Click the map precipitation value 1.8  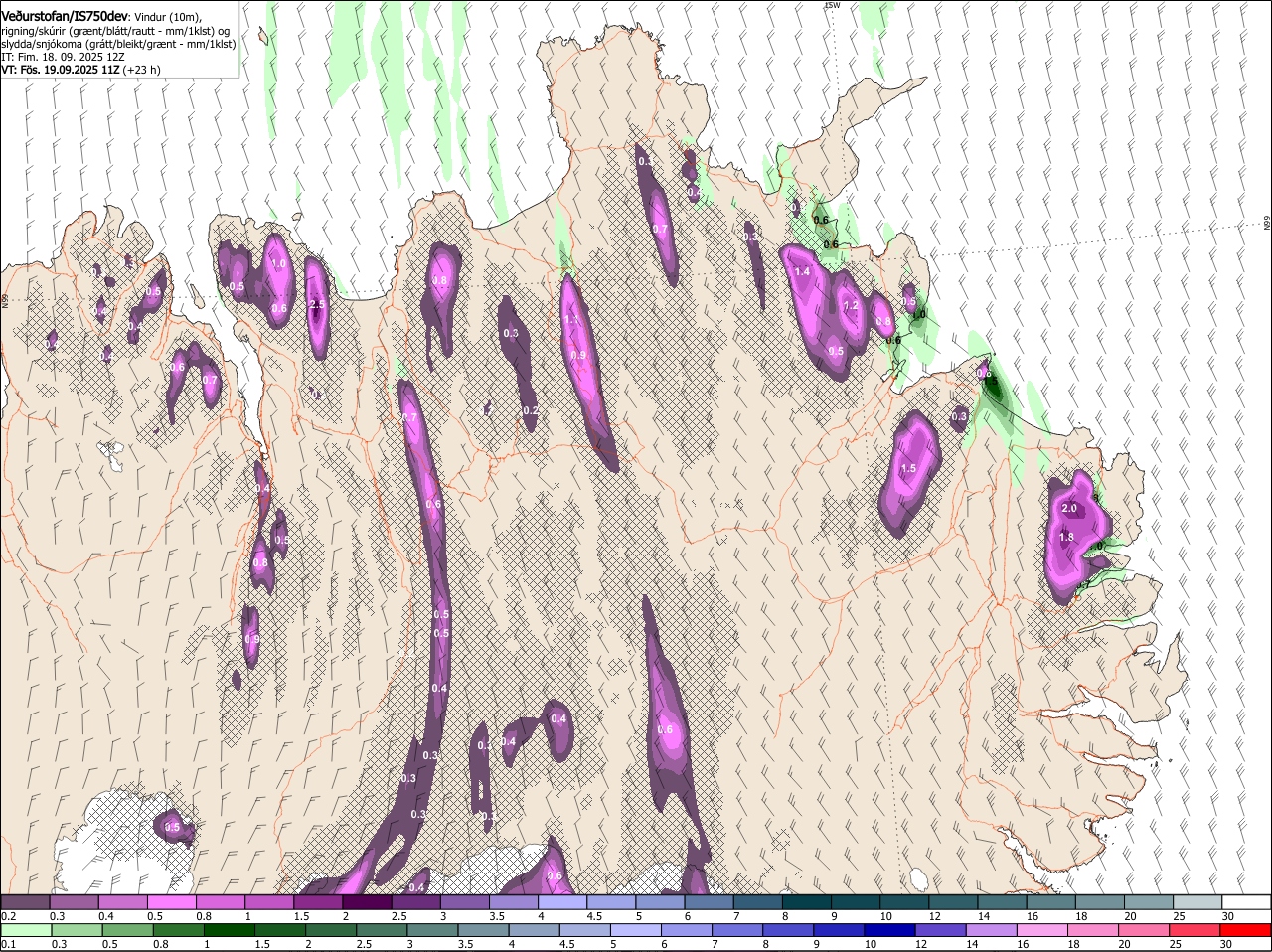[x=1066, y=537]
